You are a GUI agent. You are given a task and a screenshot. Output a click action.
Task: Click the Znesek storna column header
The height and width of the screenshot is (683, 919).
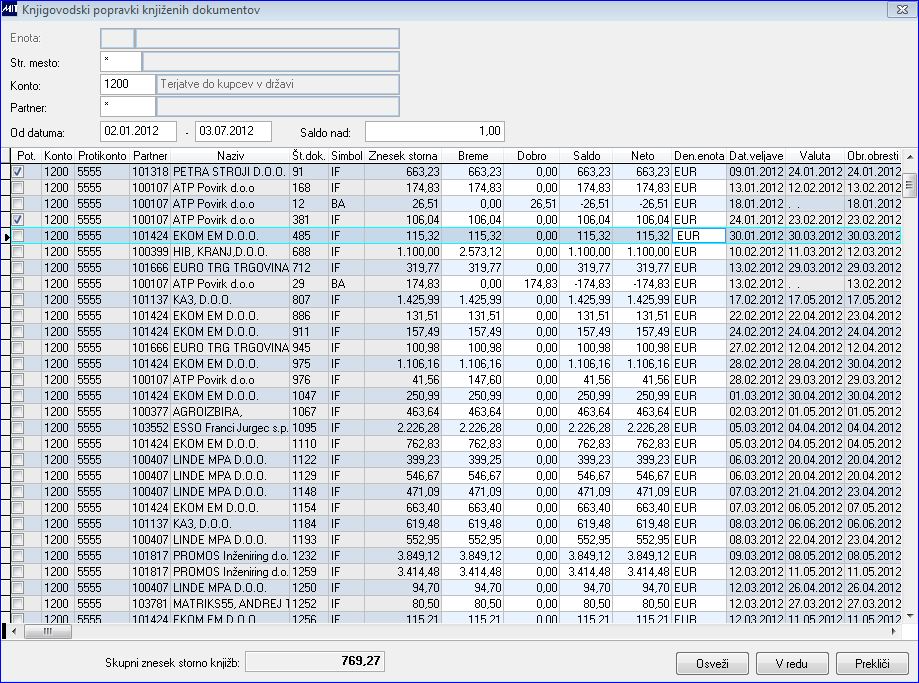pyautogui.click(x=402, y=156)
